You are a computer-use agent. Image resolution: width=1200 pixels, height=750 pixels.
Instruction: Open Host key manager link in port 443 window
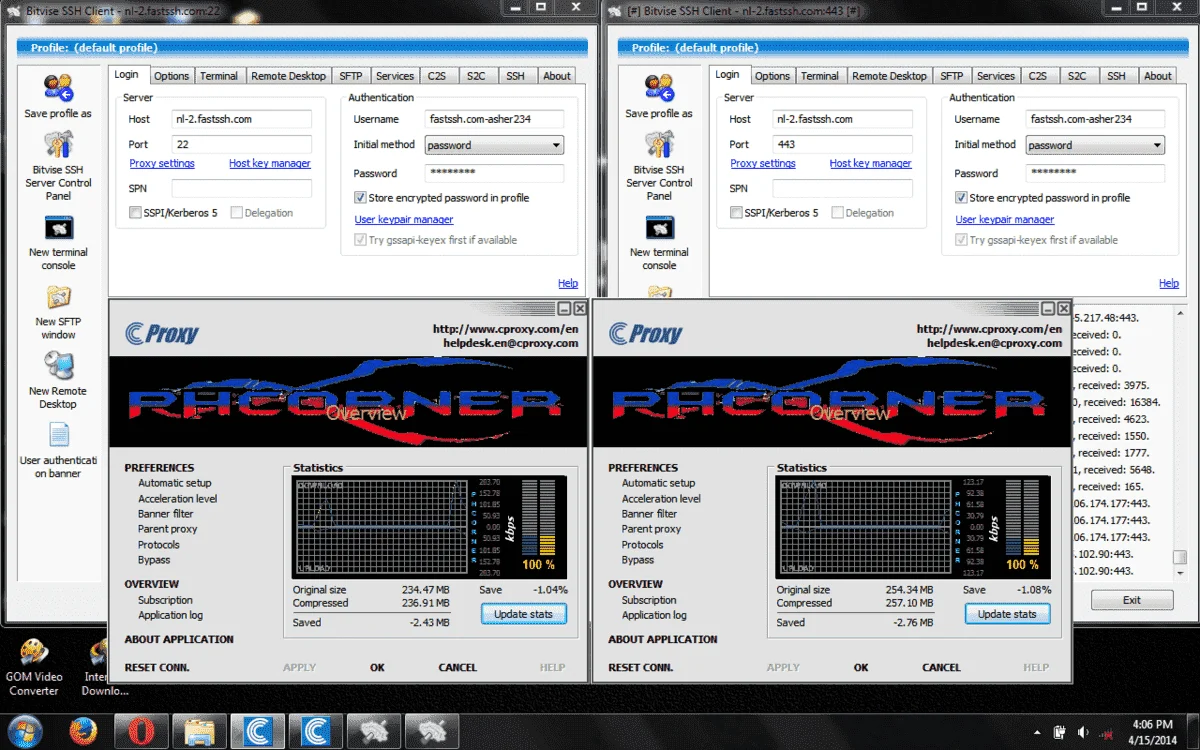pyautogui.click(x=870, y=164)
